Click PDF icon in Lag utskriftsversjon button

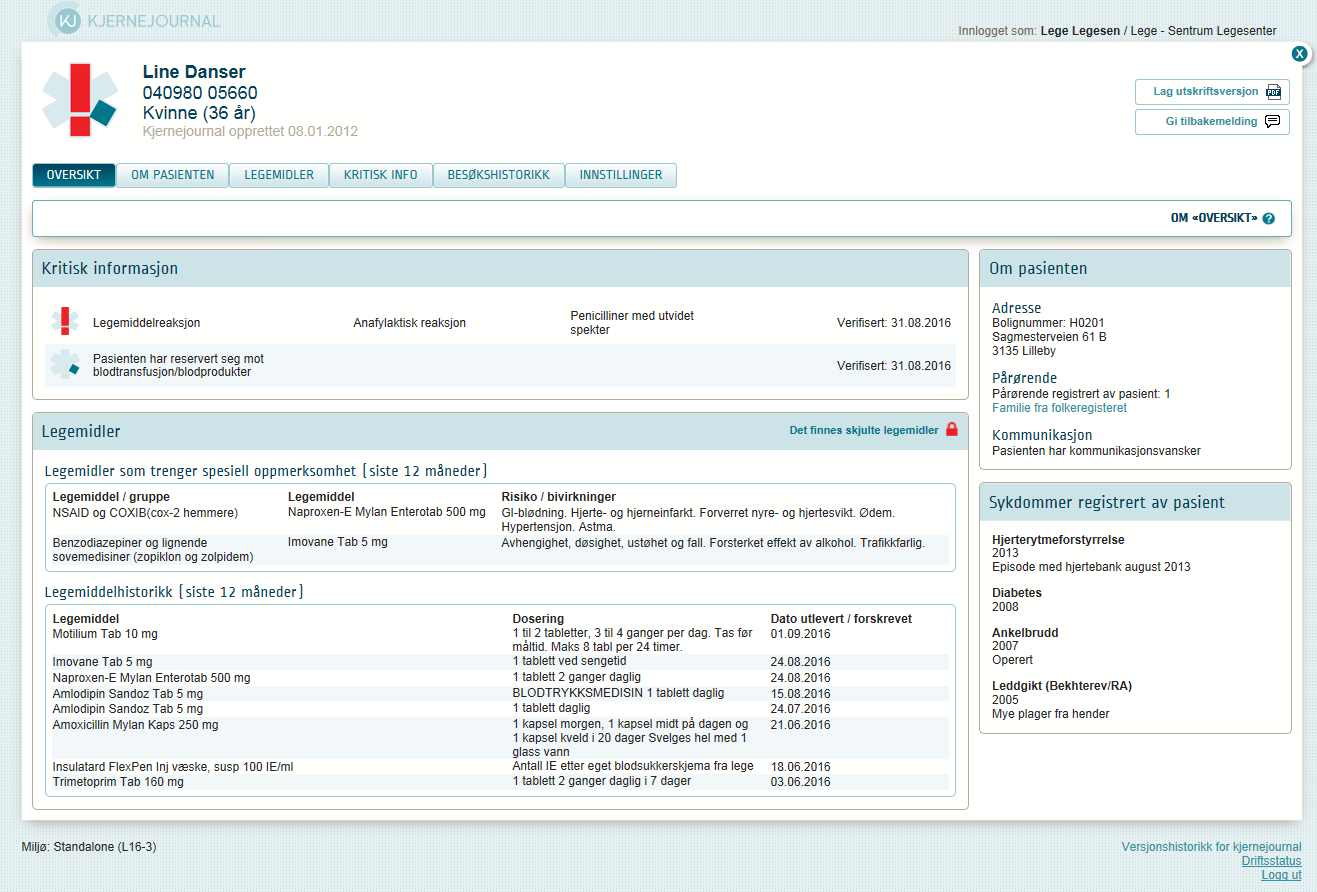pos(1273,92)
